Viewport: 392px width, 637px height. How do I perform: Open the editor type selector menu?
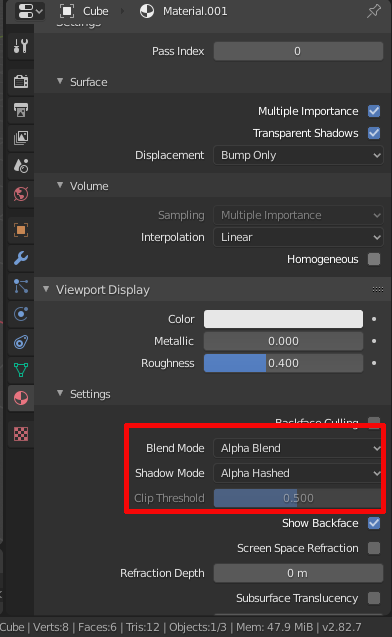pyautogui.click(x=29, y=11)
